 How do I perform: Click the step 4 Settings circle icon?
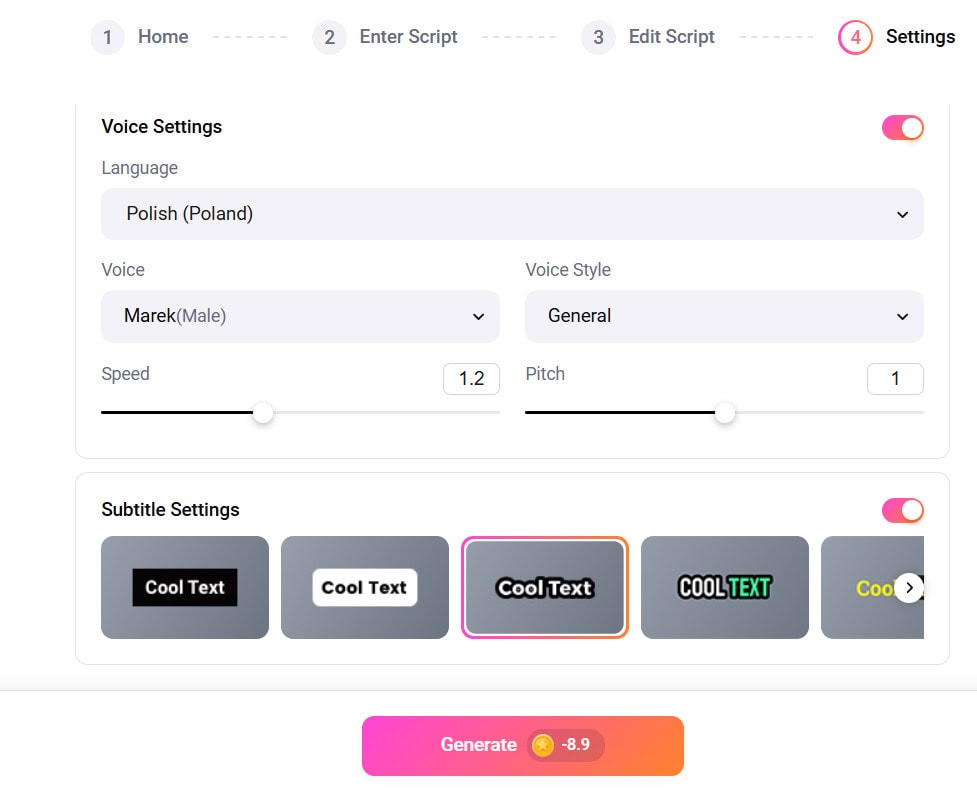(855, 38)
